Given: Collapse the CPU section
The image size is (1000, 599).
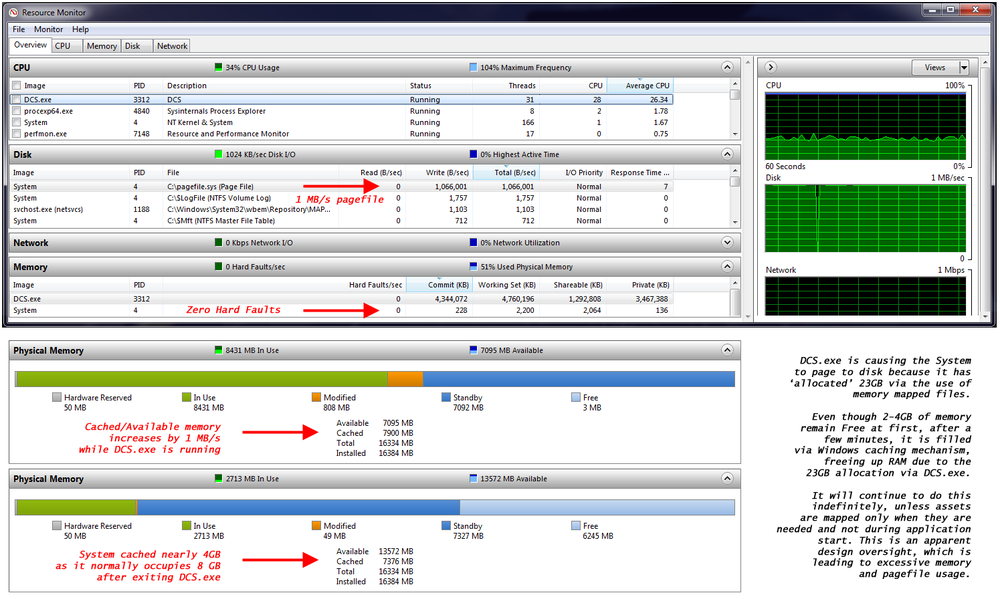Looking at the screenshot, I should [x=727, y=67].
